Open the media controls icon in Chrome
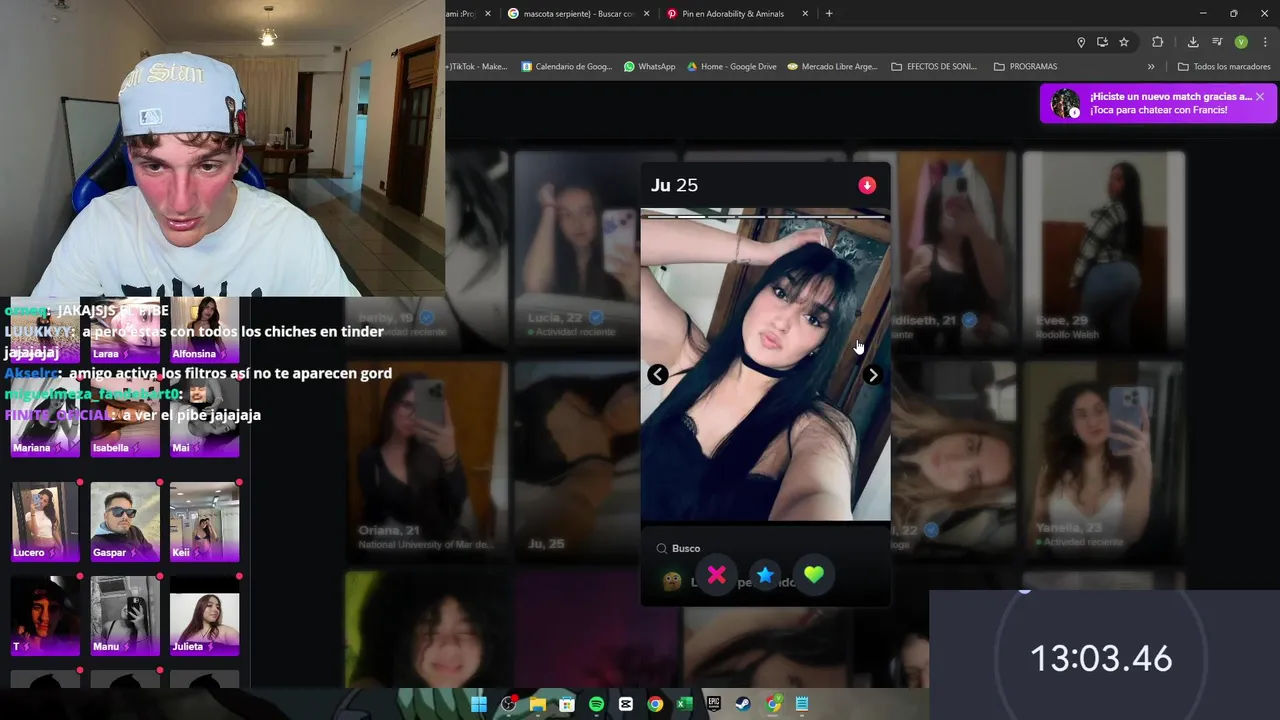Viewport: 1280px width, 720px height. 1217,42
